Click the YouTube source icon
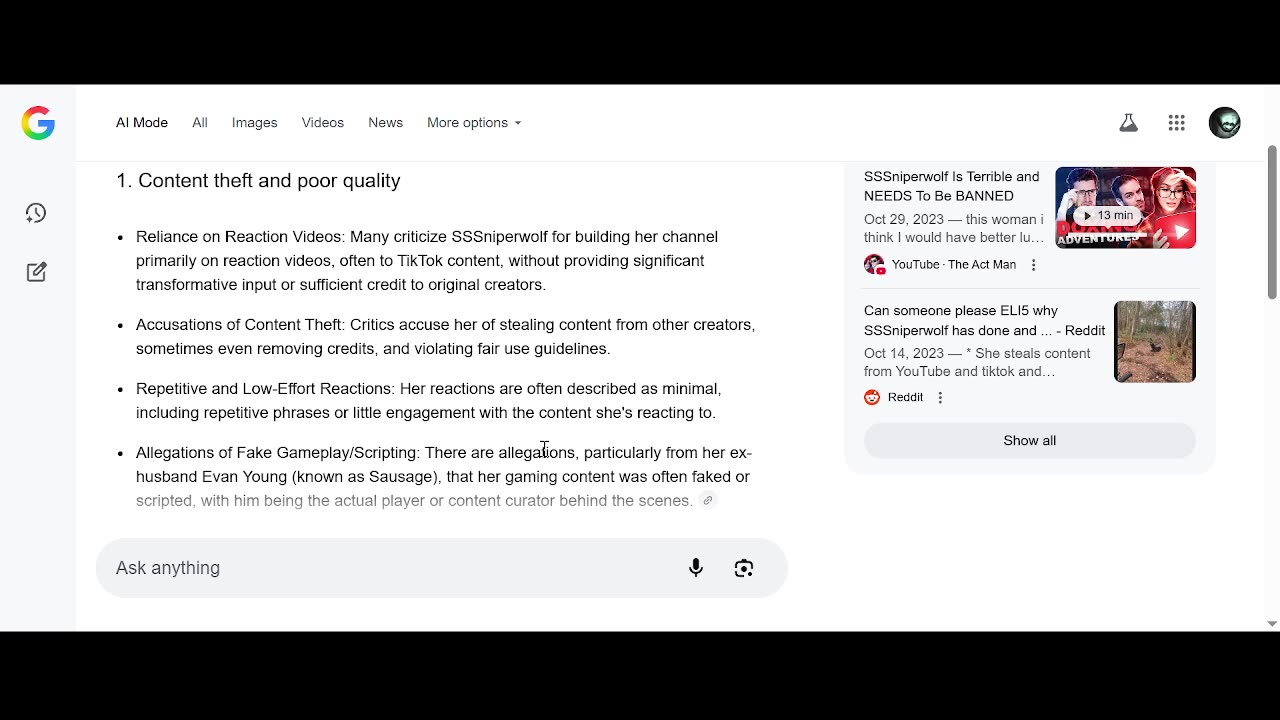Screen dimensions: 1280x720 (874, 265)
